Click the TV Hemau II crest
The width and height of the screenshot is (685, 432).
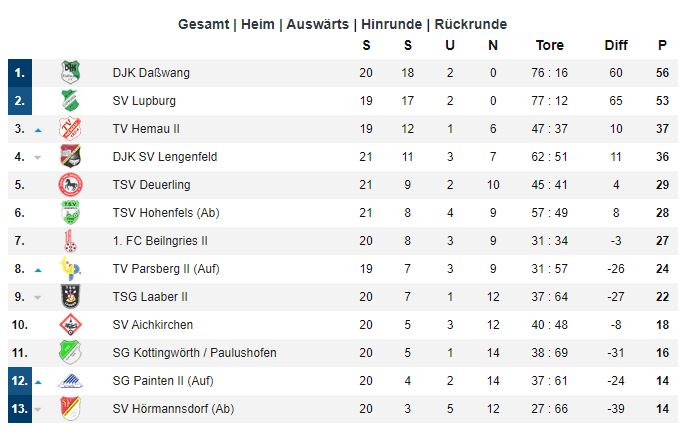[x=70, y=129]
